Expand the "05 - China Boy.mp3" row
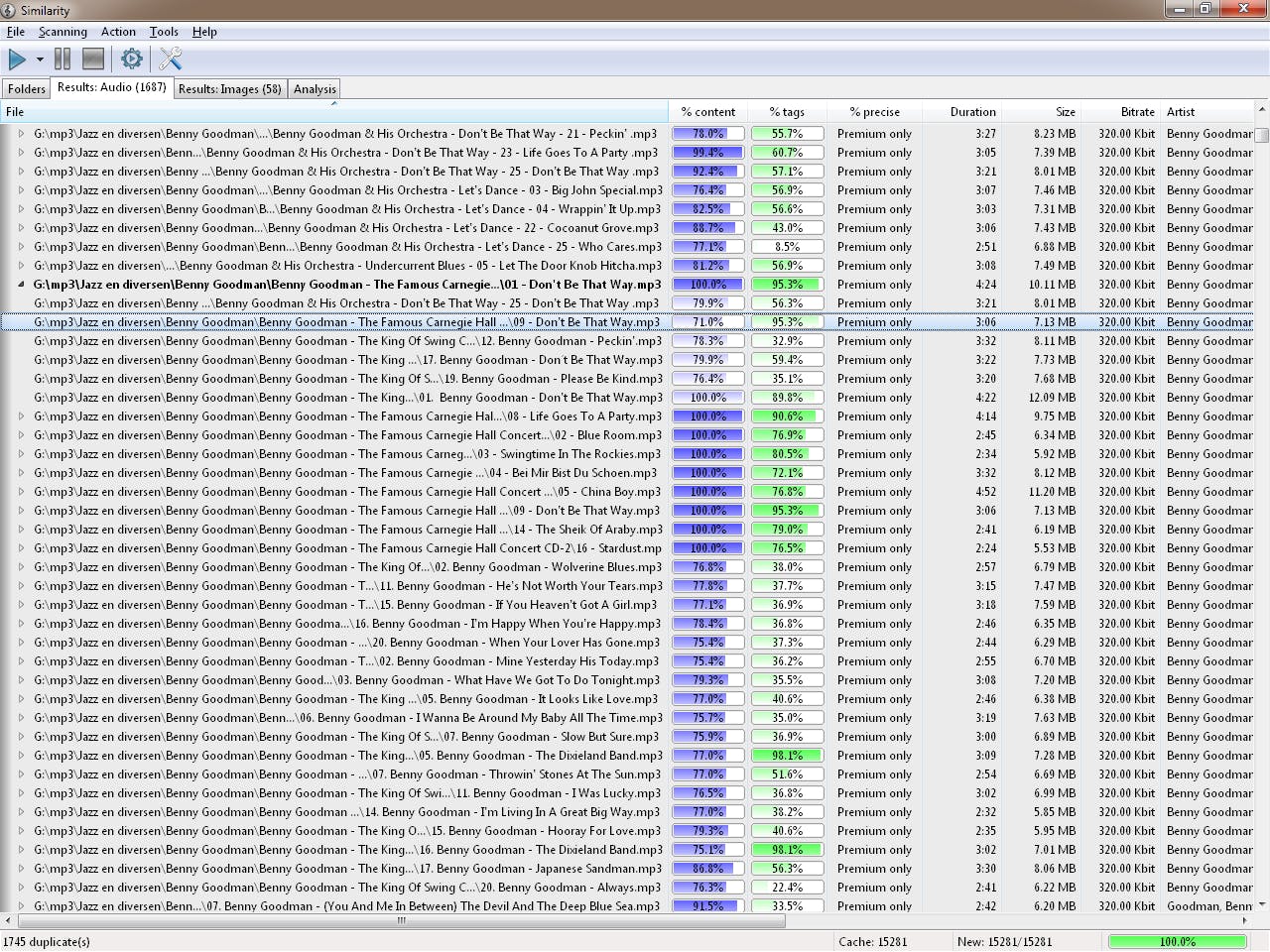This screenshot has width=1270, height=952. (21, 492)
